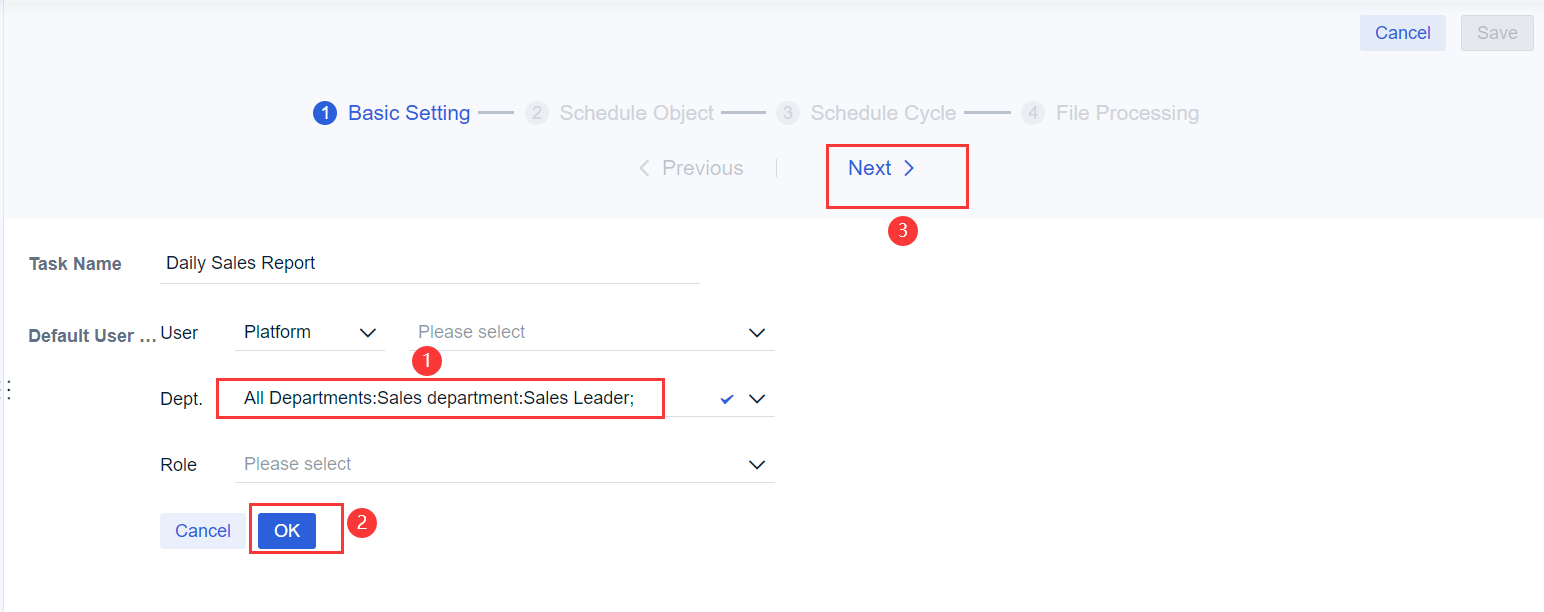Click the step 3 Schedule Cycle circle icon
The width and height of the screenshot is (1544, 612).
pos(788,113)
